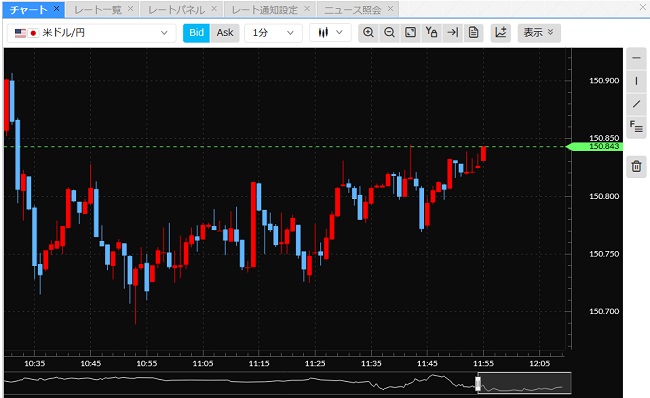Delete drawings with the trash icon
This screenshot has height=398, width=650.
[x=636, y=167]
